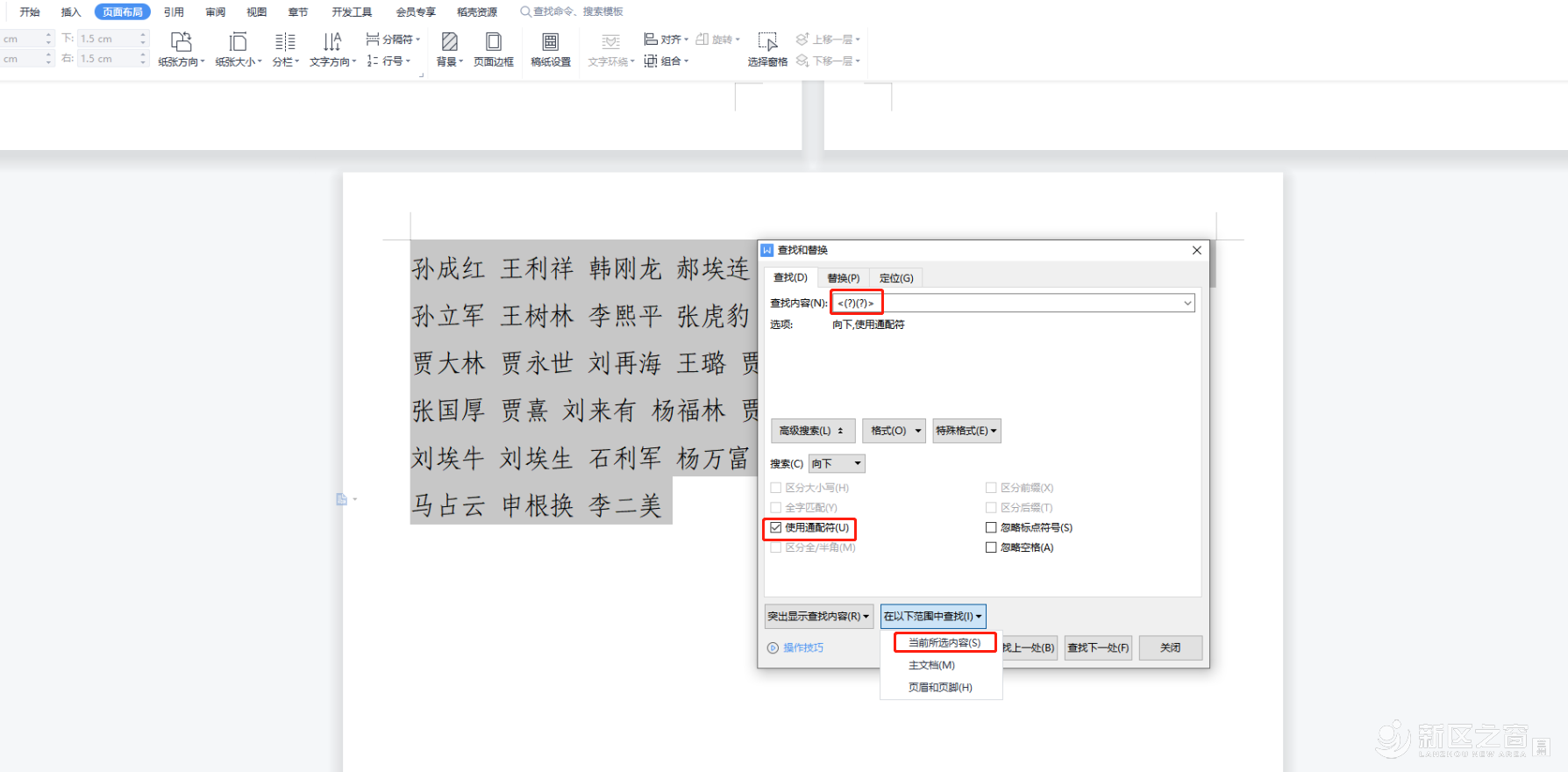This screenshot has width=1568, height=772.
Task: Click the 页面边框 page border icon
Action: pos(494,41)
